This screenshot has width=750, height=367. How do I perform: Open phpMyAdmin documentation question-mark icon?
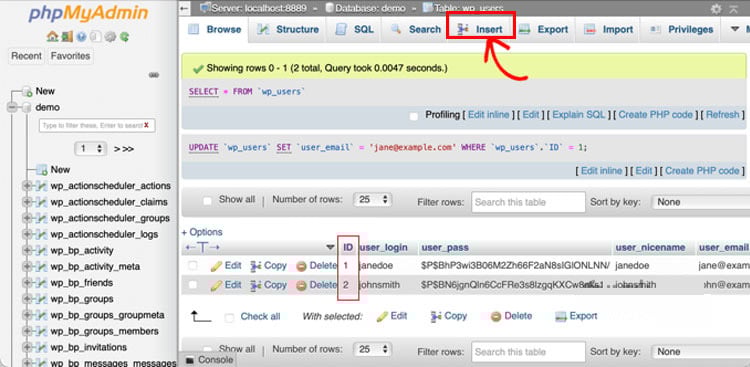(x=81, y=36)
